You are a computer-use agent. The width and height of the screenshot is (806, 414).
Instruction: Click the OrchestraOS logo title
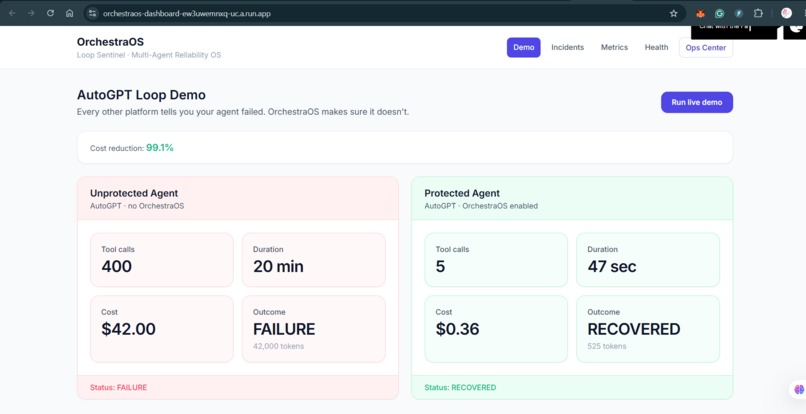[110, 42]
